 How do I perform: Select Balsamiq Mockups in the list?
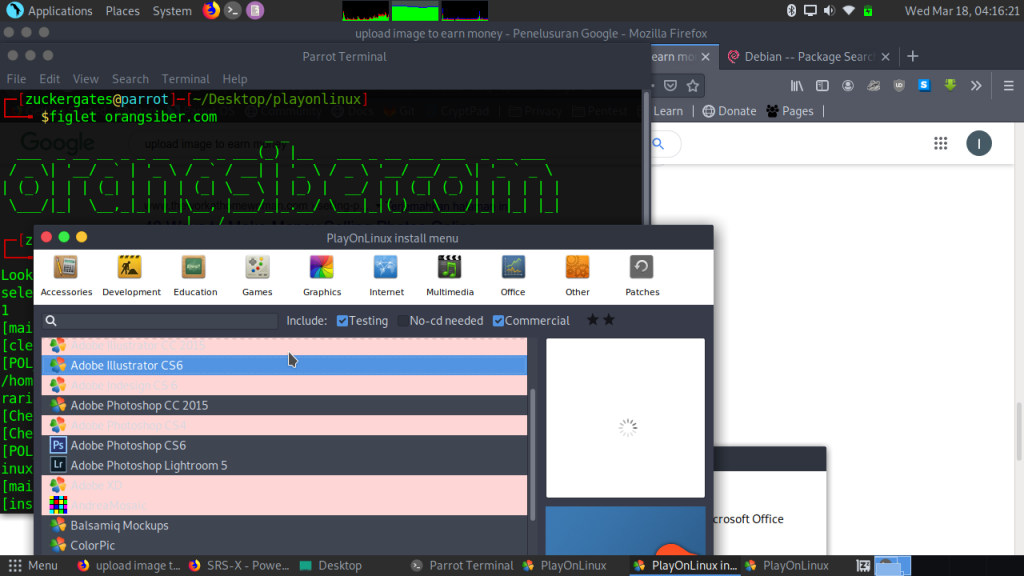284,525
